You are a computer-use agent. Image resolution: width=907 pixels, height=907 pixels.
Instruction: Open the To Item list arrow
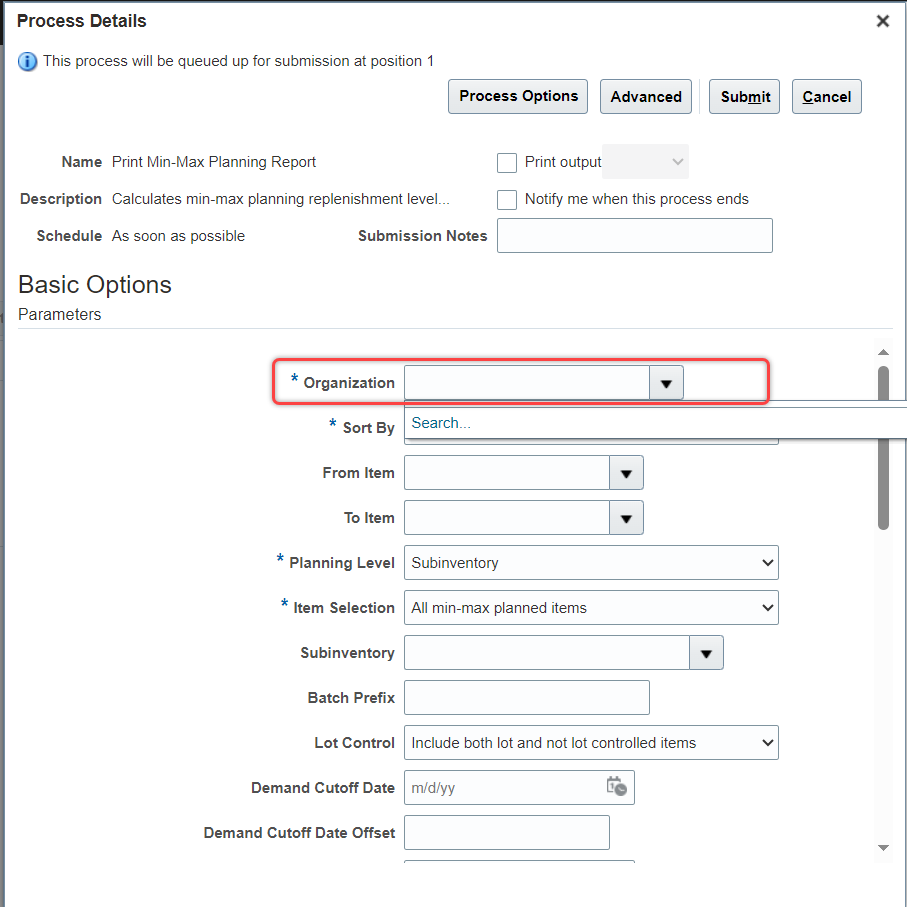pos(626,517)
